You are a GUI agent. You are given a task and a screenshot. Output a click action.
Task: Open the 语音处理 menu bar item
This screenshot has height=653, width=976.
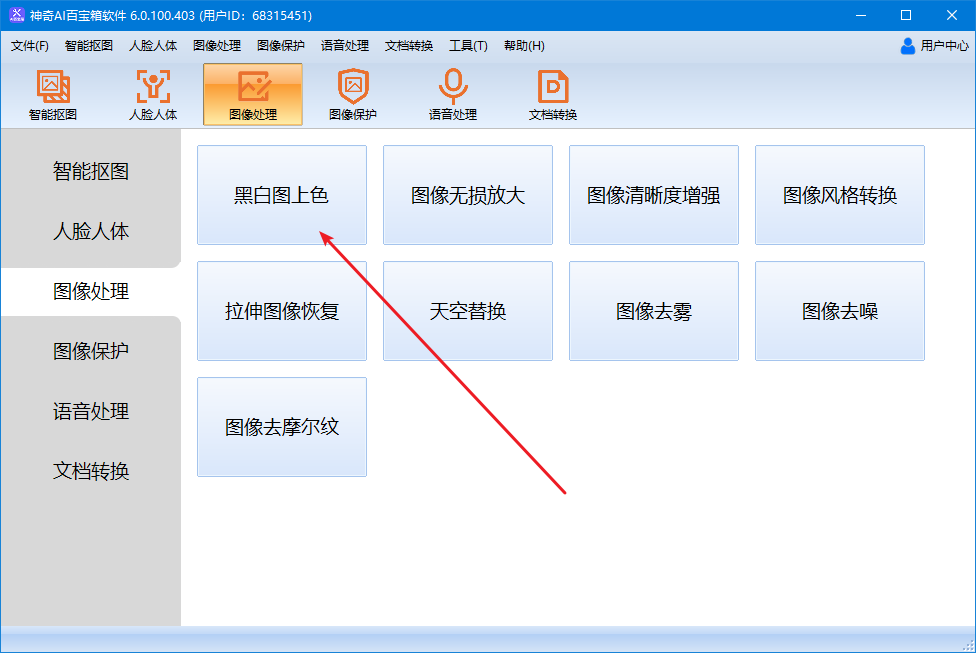[345, 45]
